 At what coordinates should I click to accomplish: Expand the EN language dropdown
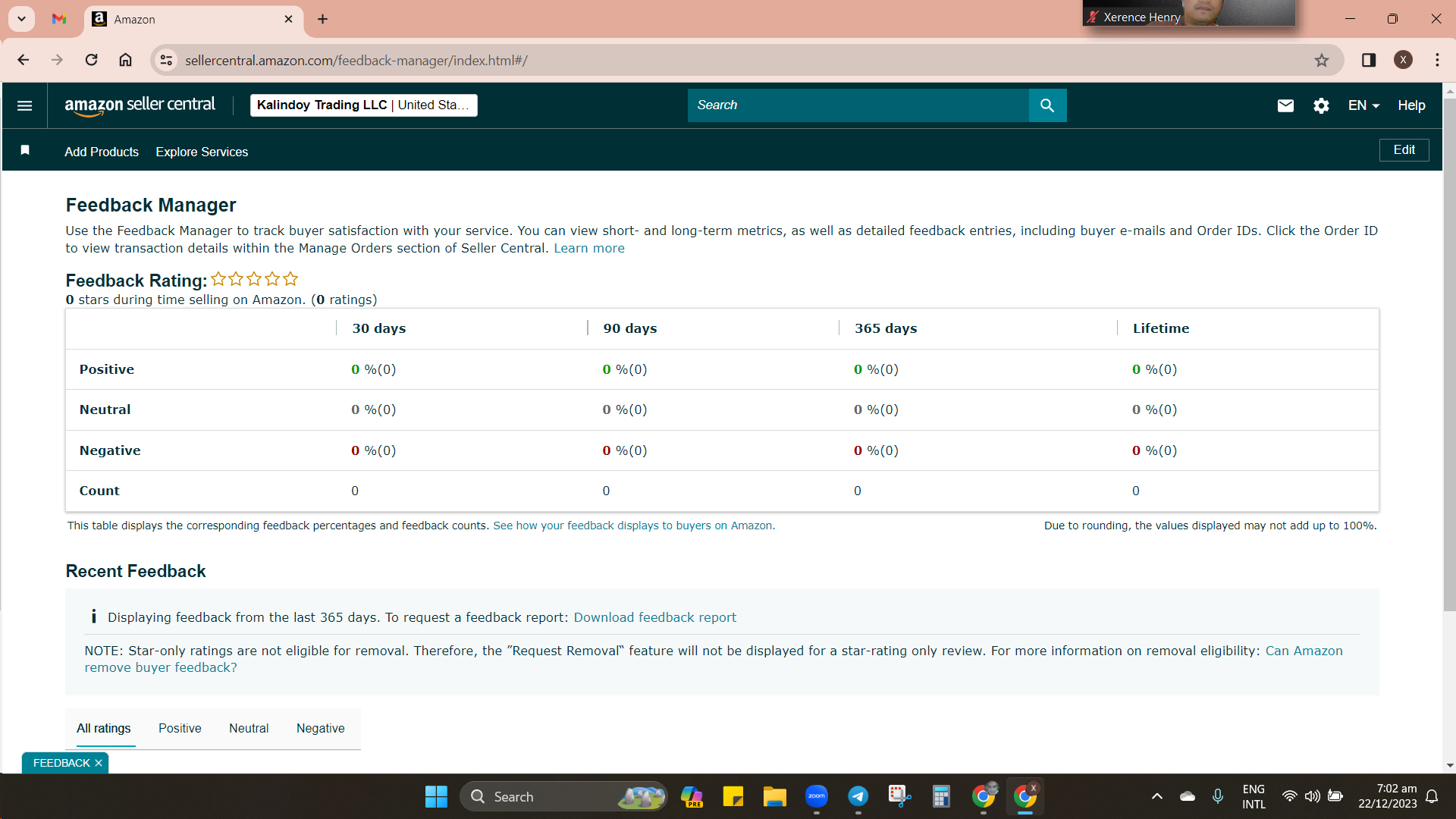pyautogui.click(x=1363, y=105)
